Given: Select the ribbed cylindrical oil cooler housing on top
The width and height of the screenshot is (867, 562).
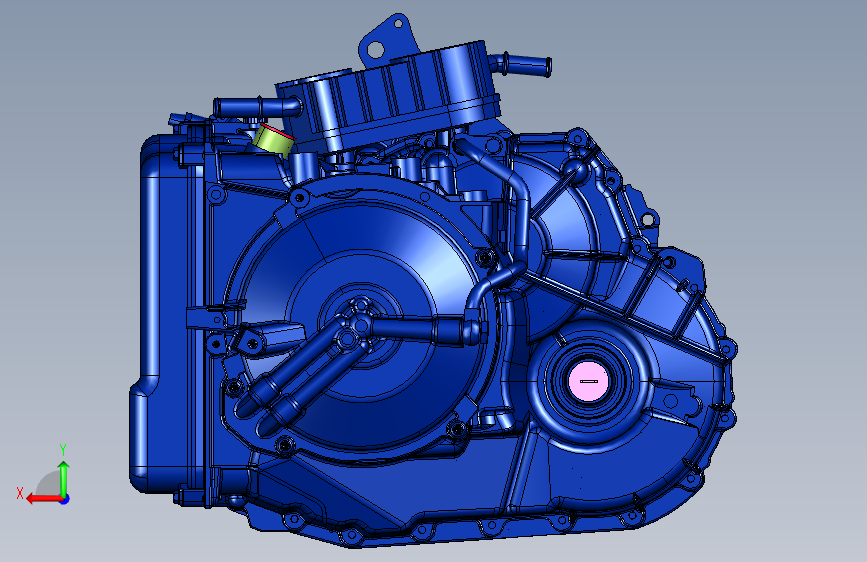Looking at the screenshot, I should [x=390, y=97].
